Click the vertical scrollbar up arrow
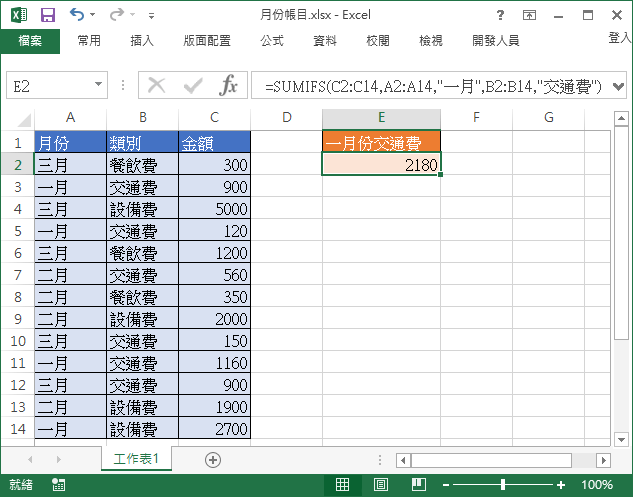The width and height of the screenshot is (633, 497). (x=620, y=118)
